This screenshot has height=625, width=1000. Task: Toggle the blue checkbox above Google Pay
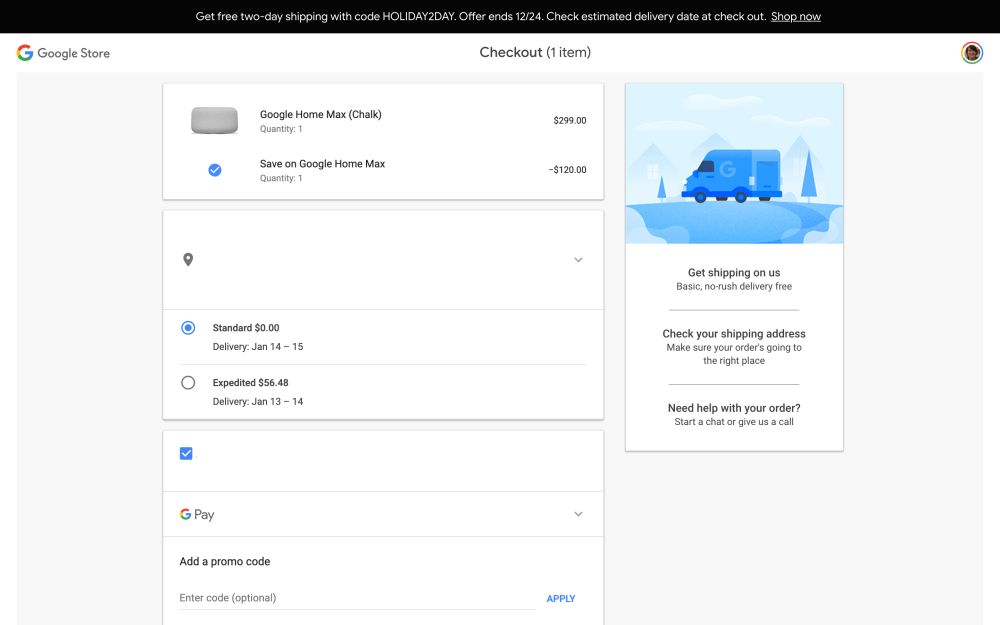(186, 454)
